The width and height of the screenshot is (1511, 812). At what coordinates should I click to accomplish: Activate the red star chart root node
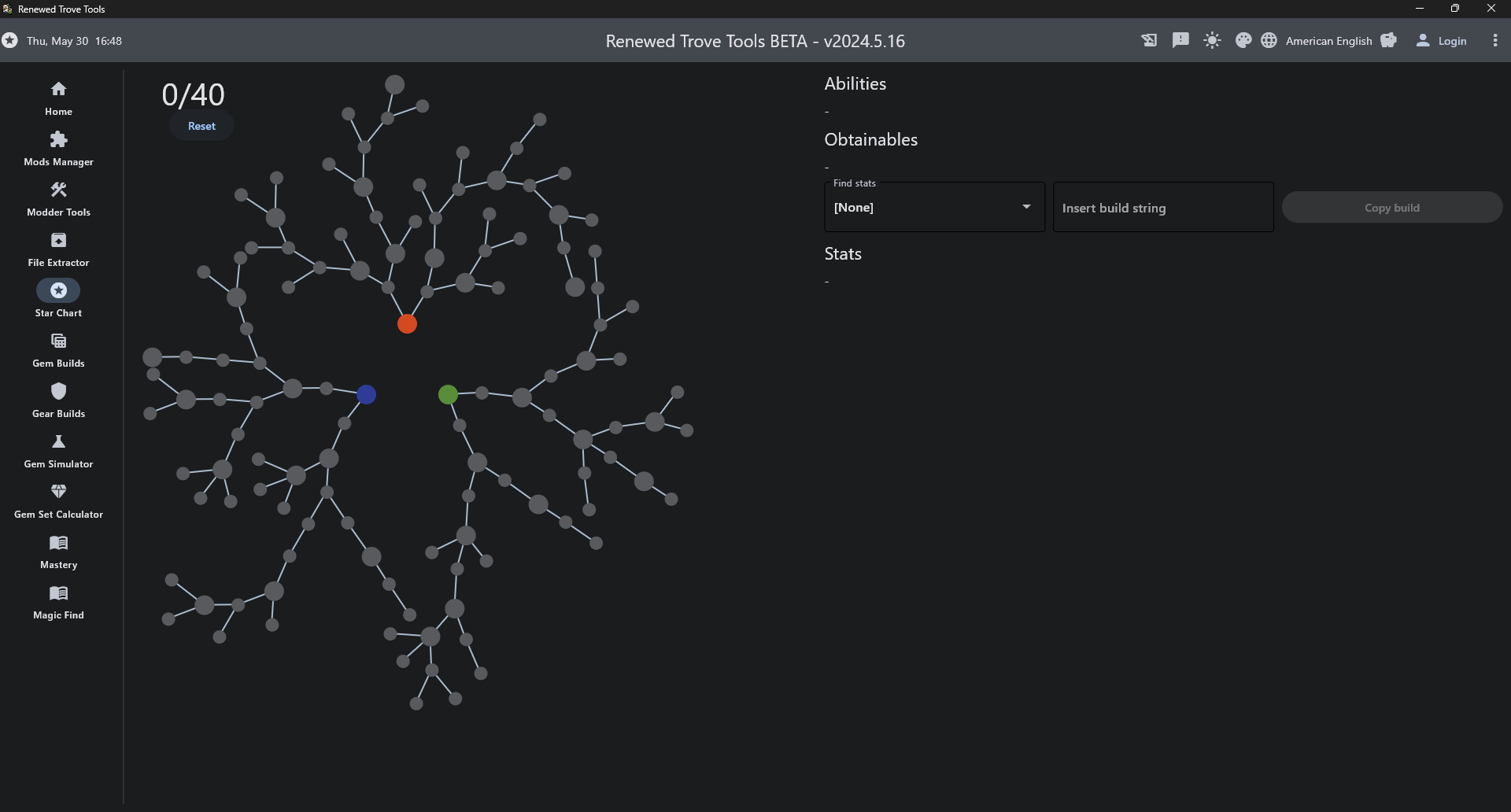coord(407,324)
